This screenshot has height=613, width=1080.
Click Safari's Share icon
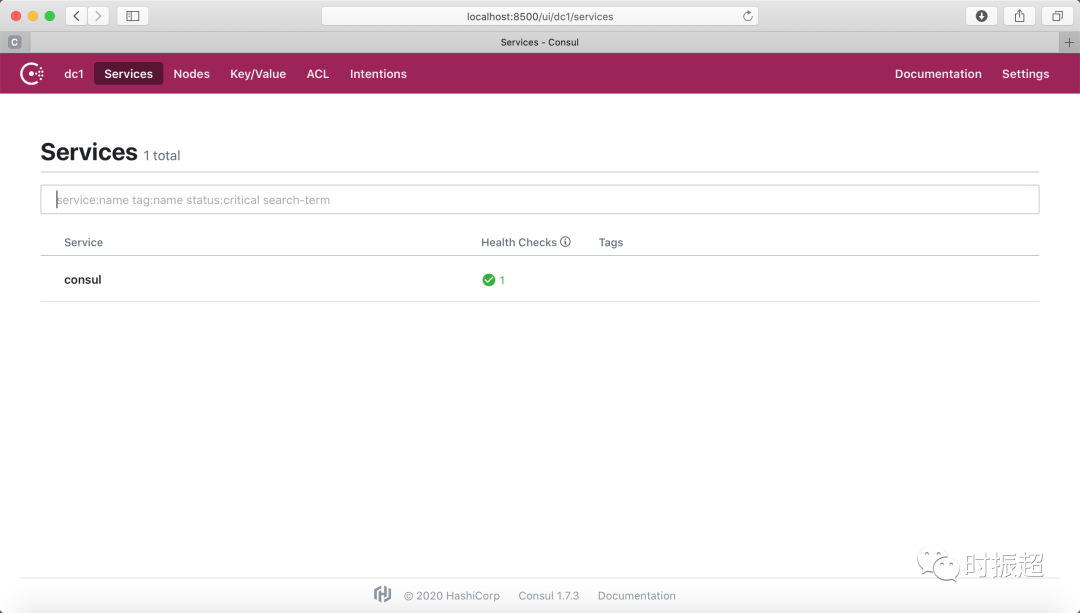pyautogui.click(x=1019, y=16)
